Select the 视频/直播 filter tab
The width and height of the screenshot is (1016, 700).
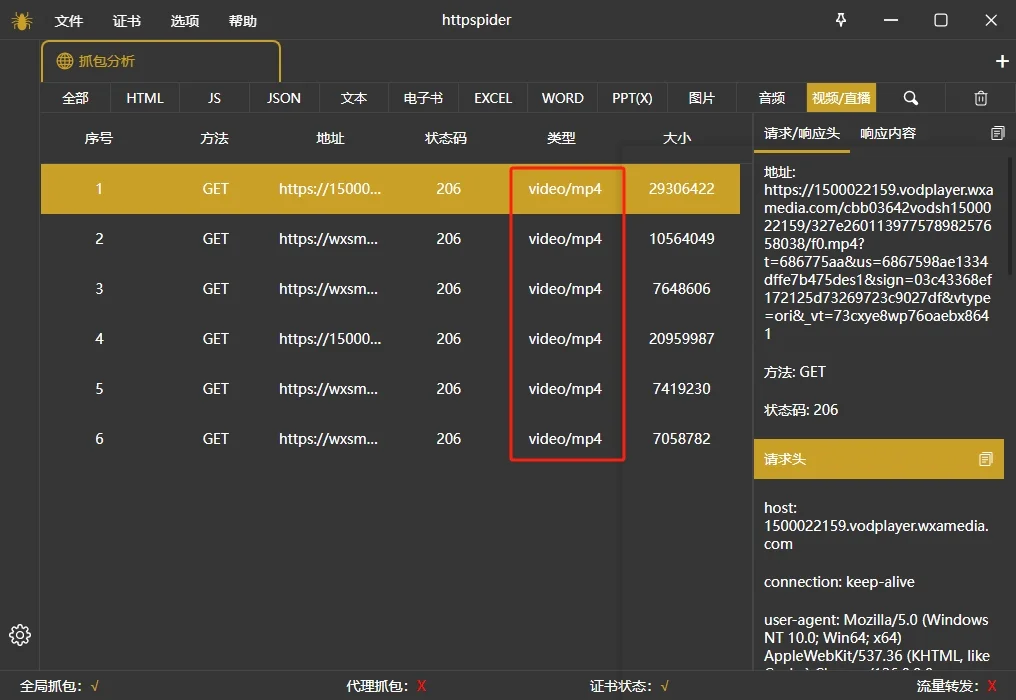tap(841, 98)
